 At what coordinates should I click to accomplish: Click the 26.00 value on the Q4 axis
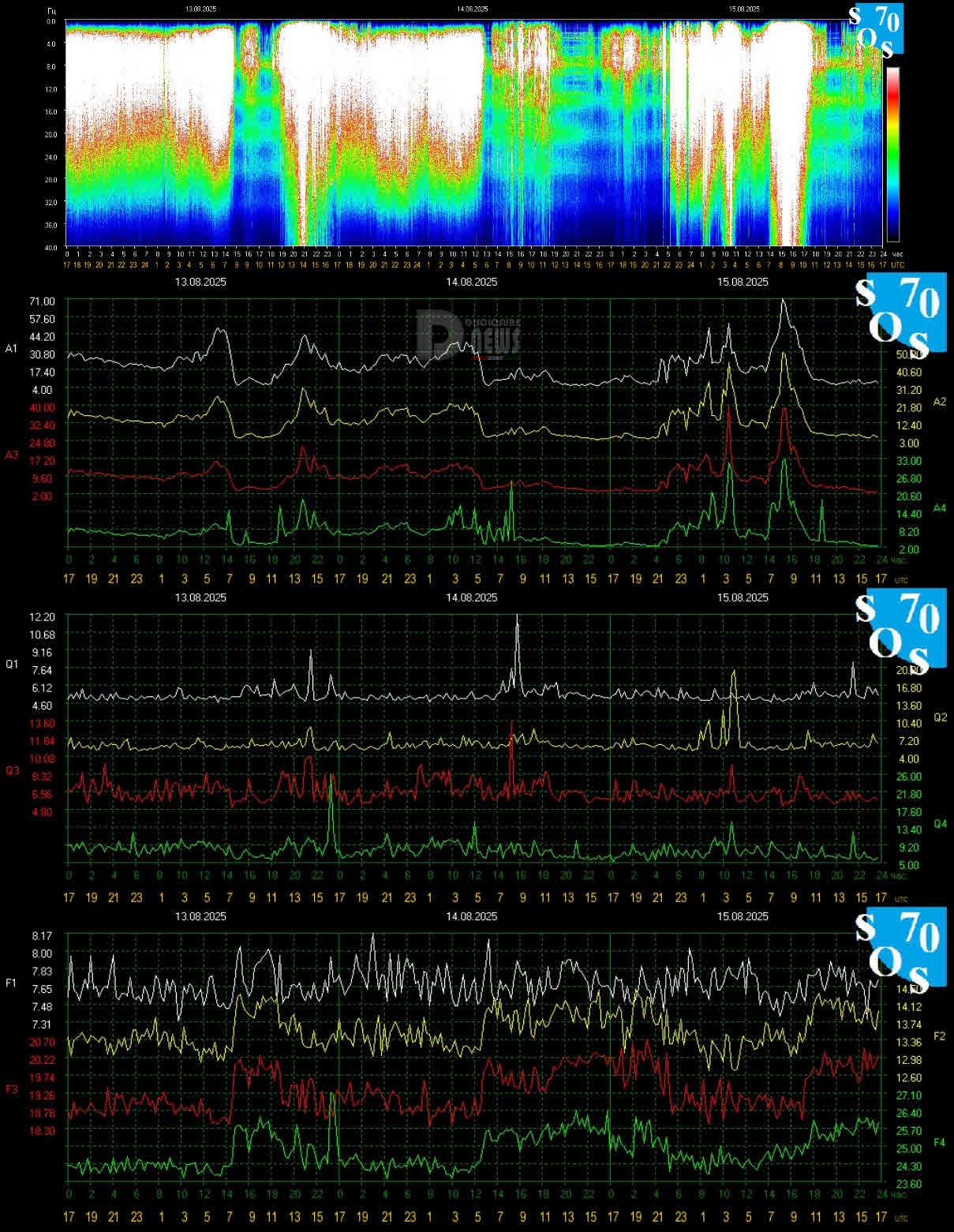coord(910,776)
